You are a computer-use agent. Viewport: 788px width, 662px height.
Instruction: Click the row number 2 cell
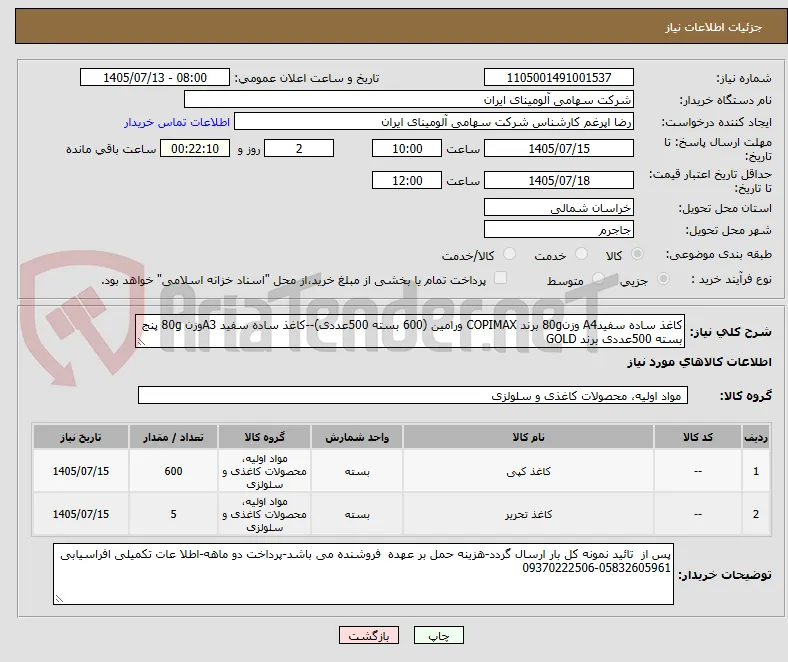pos(755,514)
